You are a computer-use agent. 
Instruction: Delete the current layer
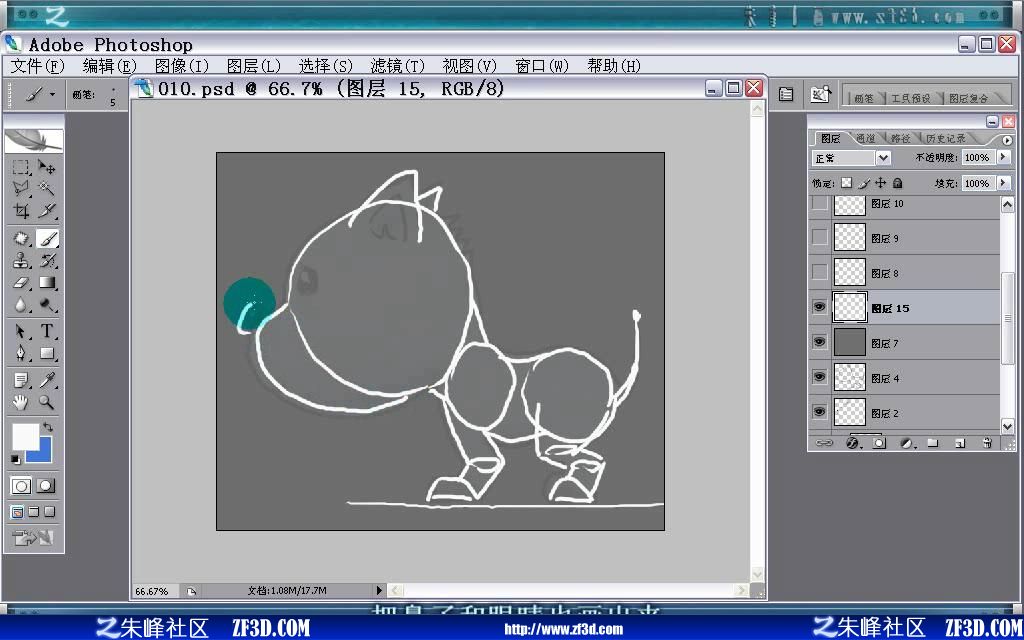pos(987,443)
